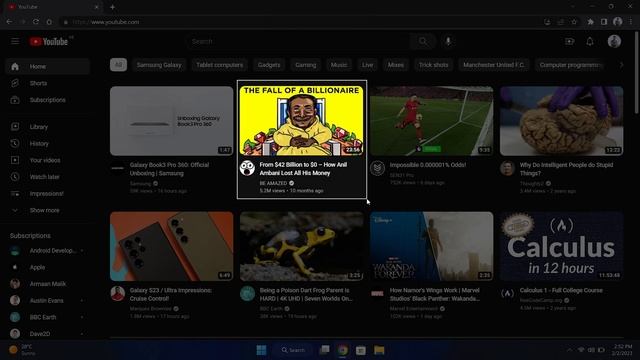This screenshot has width=640, height=360.
Task: Select the Manchester United F.C. chip
Action: pos(494,65)
